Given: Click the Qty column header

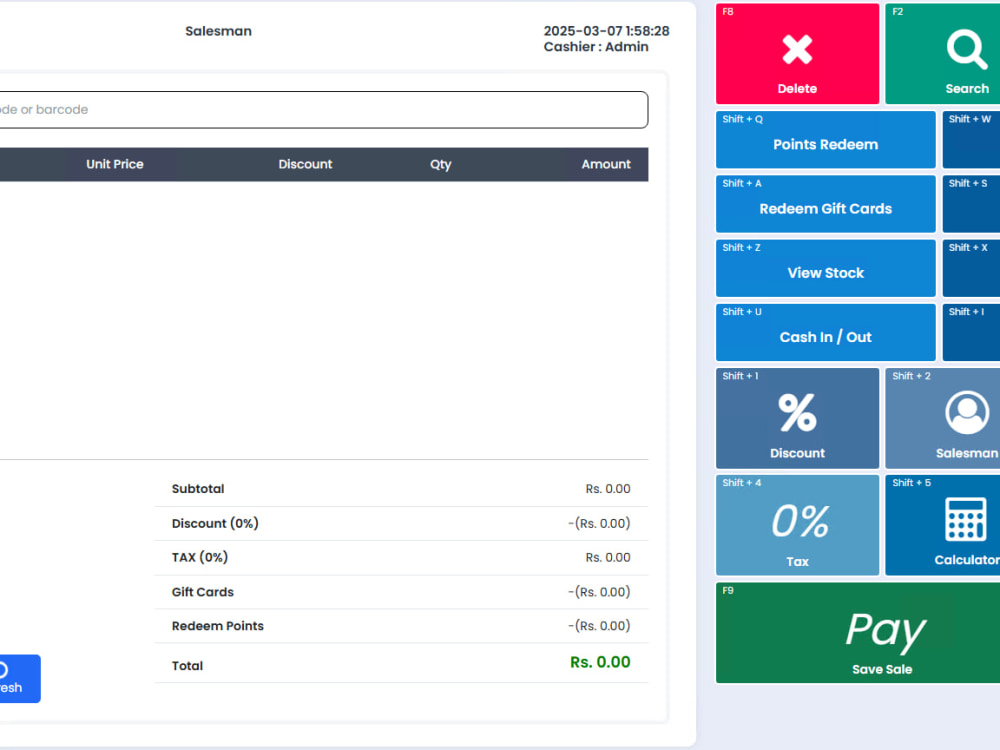Looking at the screenshot, I should coord(441,165).
